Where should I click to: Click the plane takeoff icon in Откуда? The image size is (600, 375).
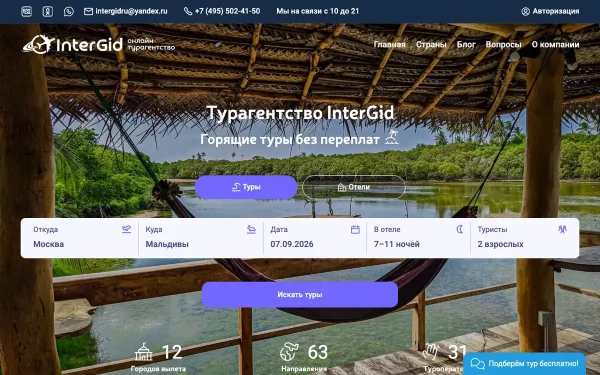(x=126, y=229)
